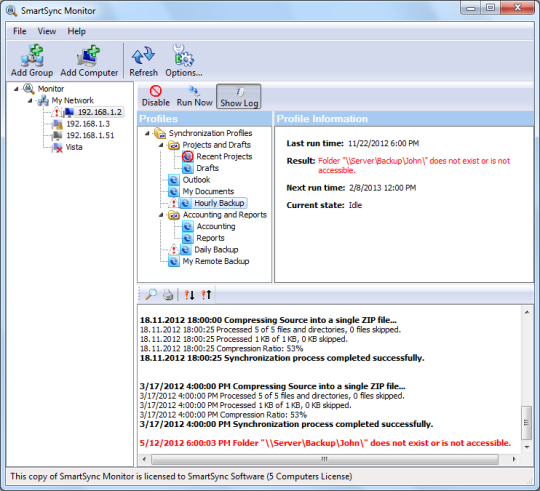The height and width of the screenshot is (491, 540).
Task: Jump to next error in log
Action: pos(189,295)
